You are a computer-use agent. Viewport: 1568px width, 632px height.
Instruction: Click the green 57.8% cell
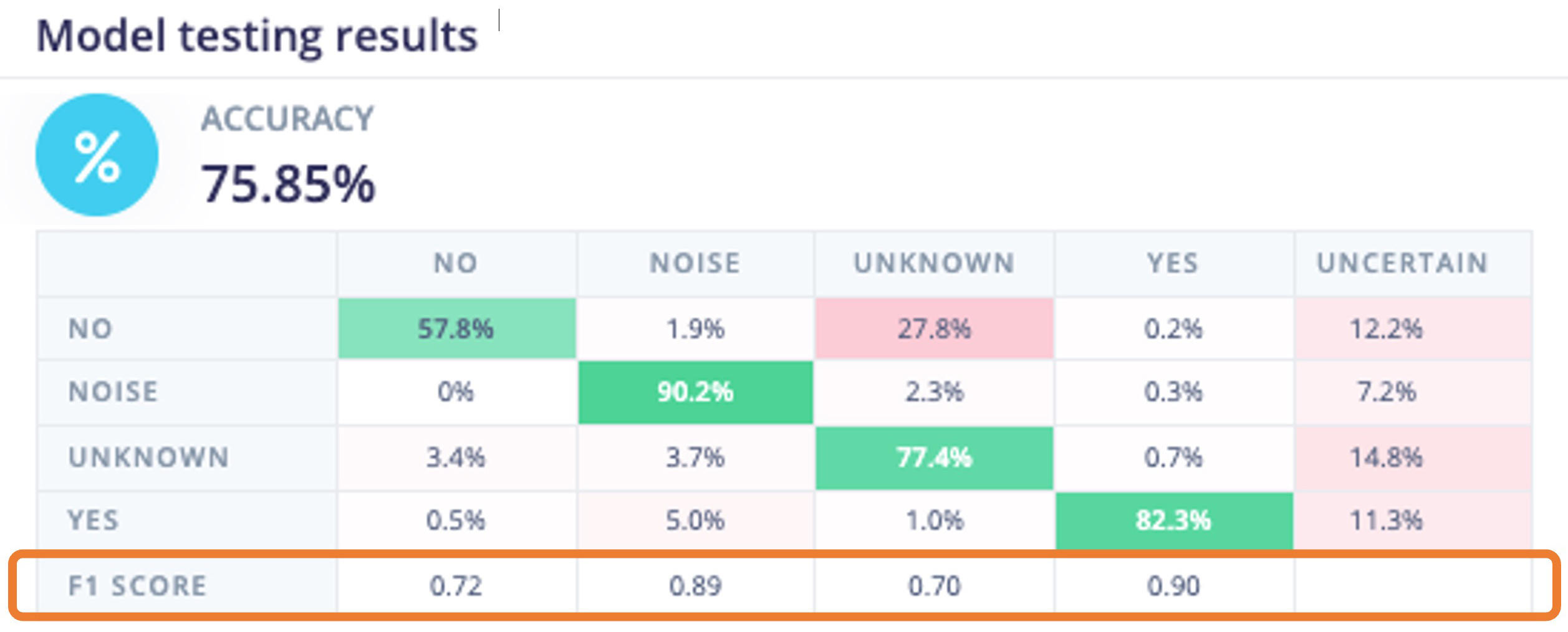456,328
